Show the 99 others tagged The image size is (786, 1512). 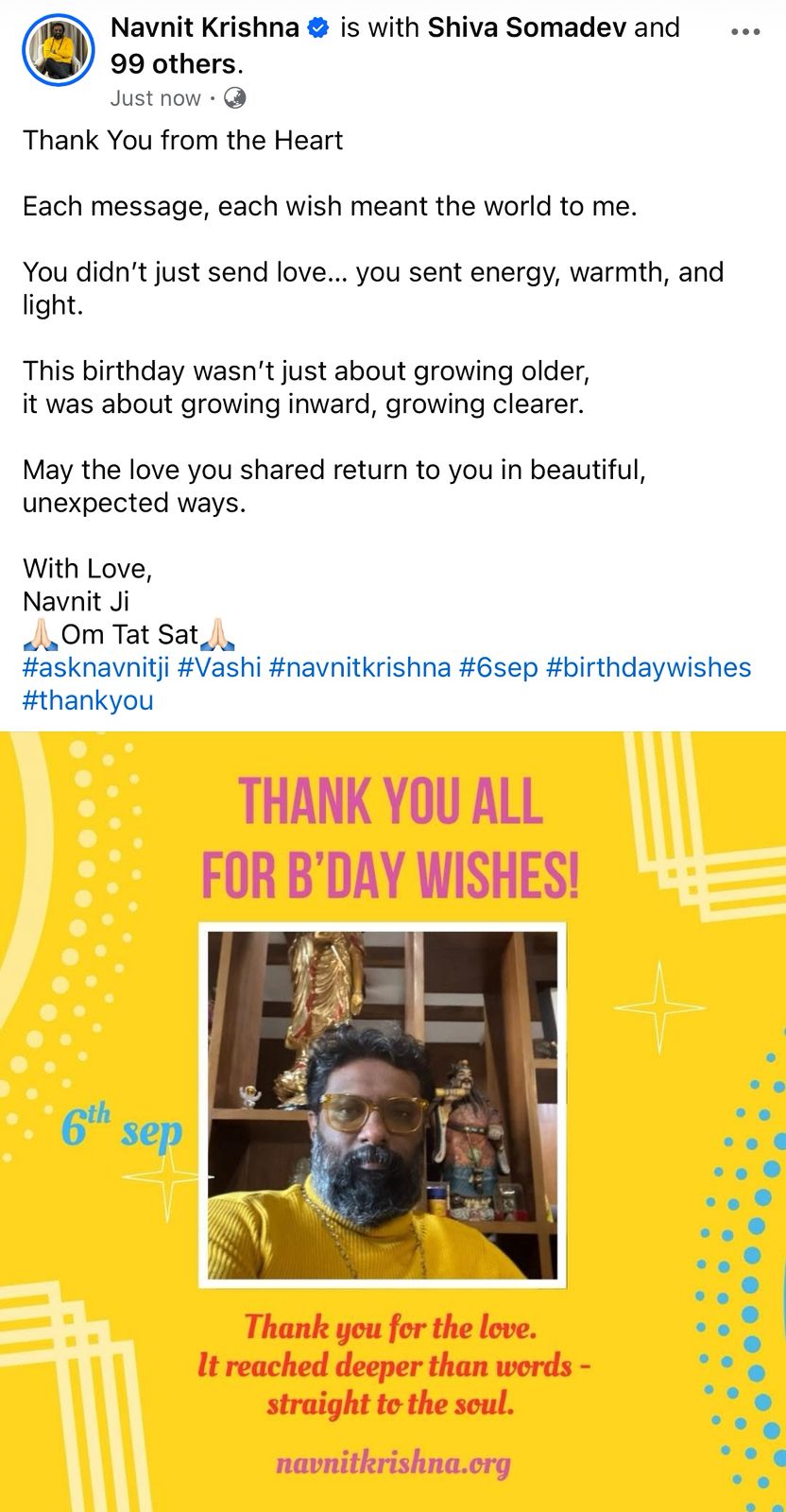pos(173,63)
